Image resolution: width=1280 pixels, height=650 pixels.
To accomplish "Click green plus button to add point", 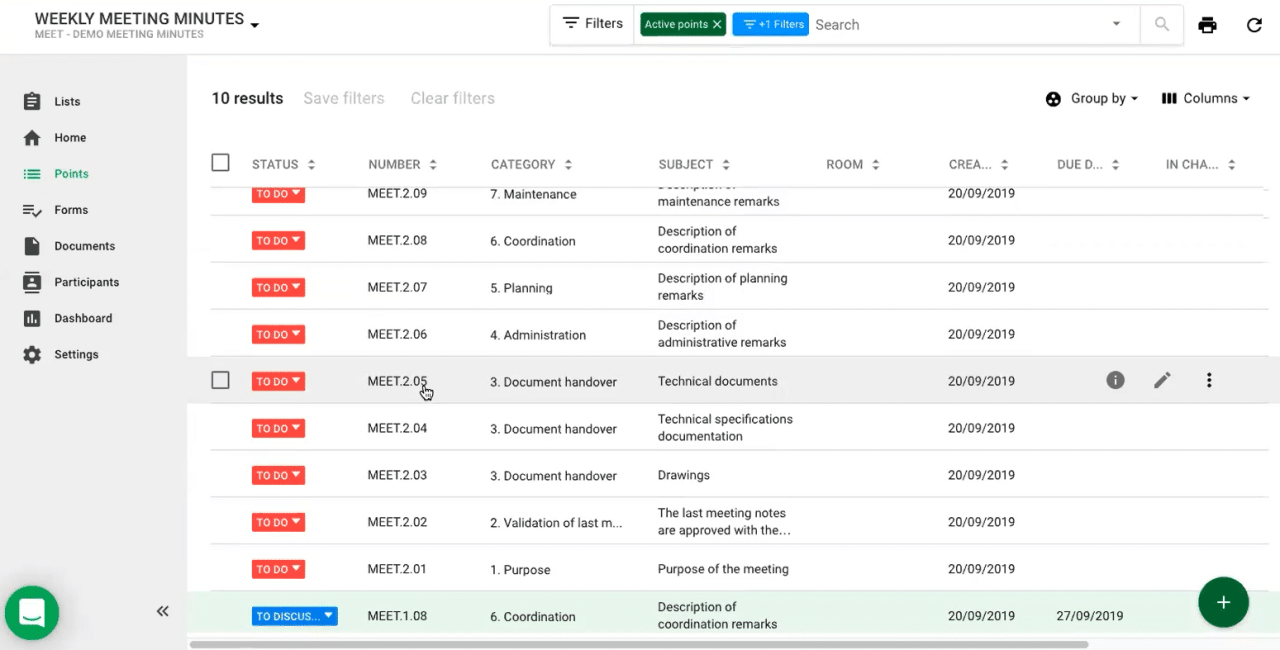I will (1223, 602).
